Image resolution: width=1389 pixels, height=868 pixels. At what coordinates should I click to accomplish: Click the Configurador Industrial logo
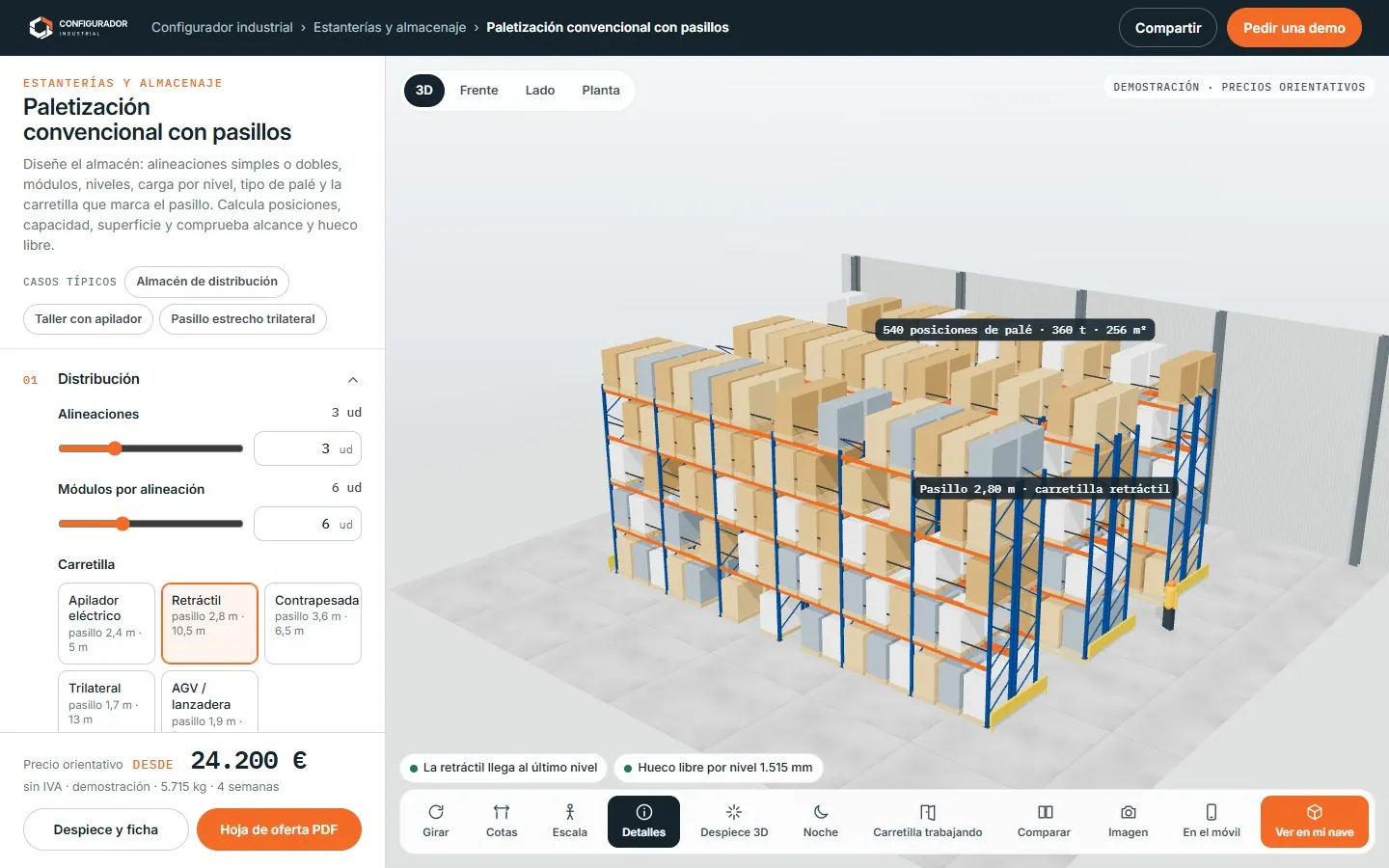pos(78,27)
